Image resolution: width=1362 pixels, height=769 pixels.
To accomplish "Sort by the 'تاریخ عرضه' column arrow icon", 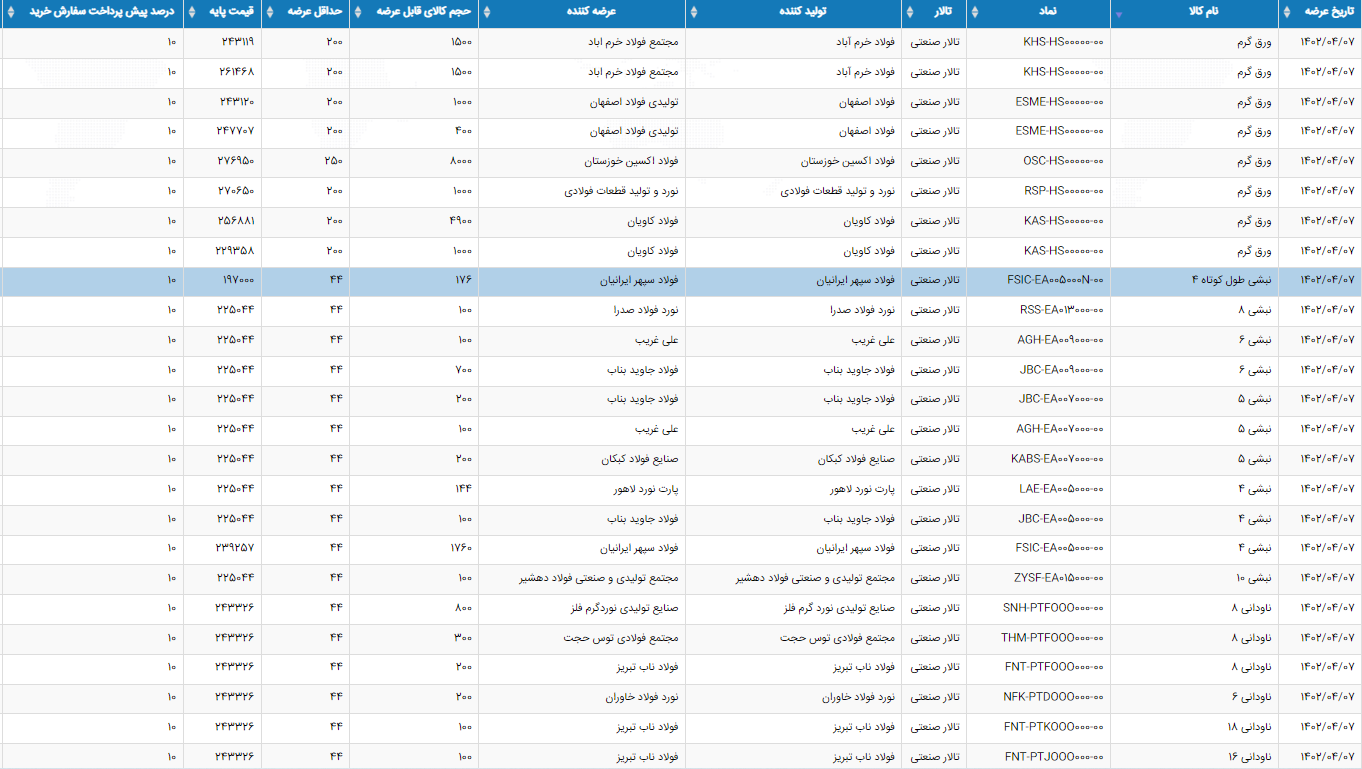I will 1285,14.
